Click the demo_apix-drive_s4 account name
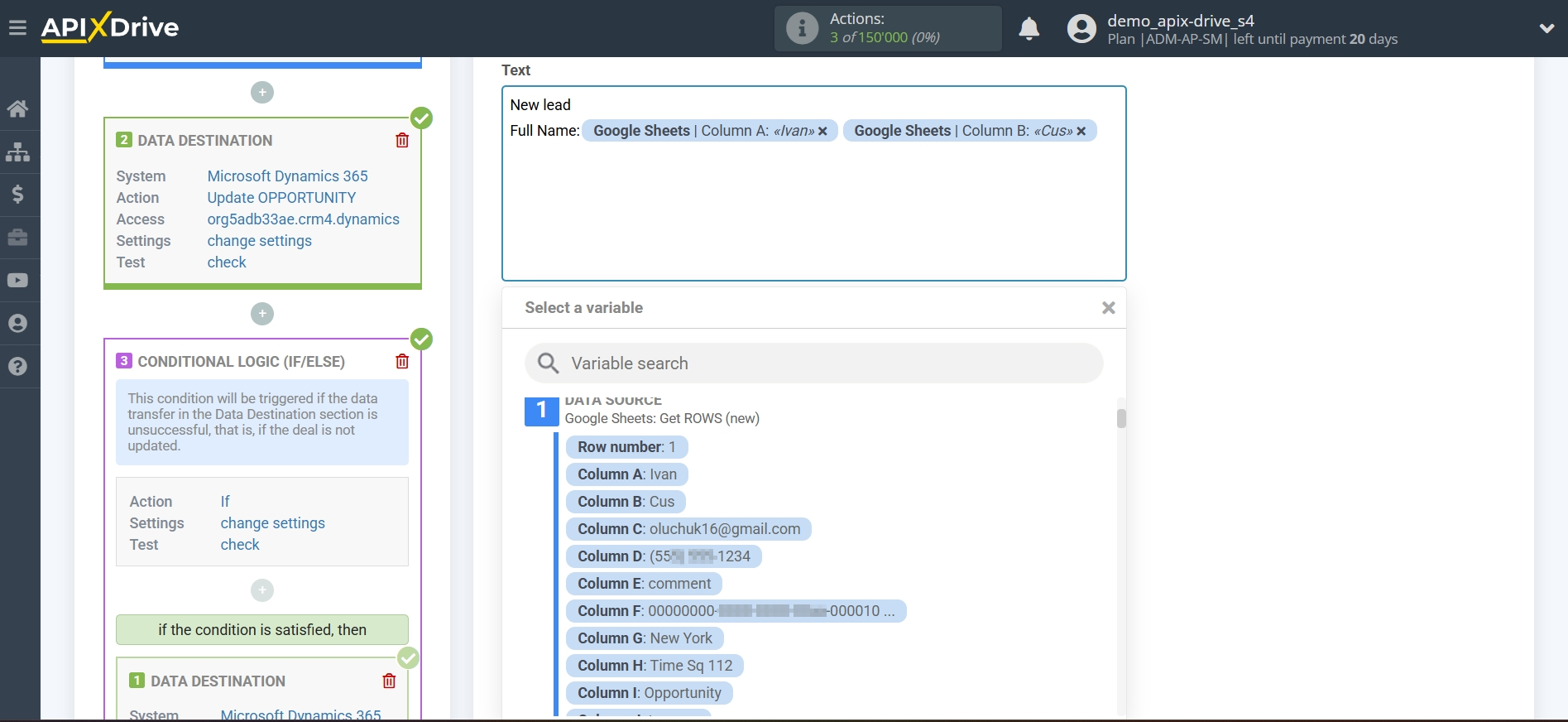The width and height of the screenshot is (1568, 722). 1181,21
